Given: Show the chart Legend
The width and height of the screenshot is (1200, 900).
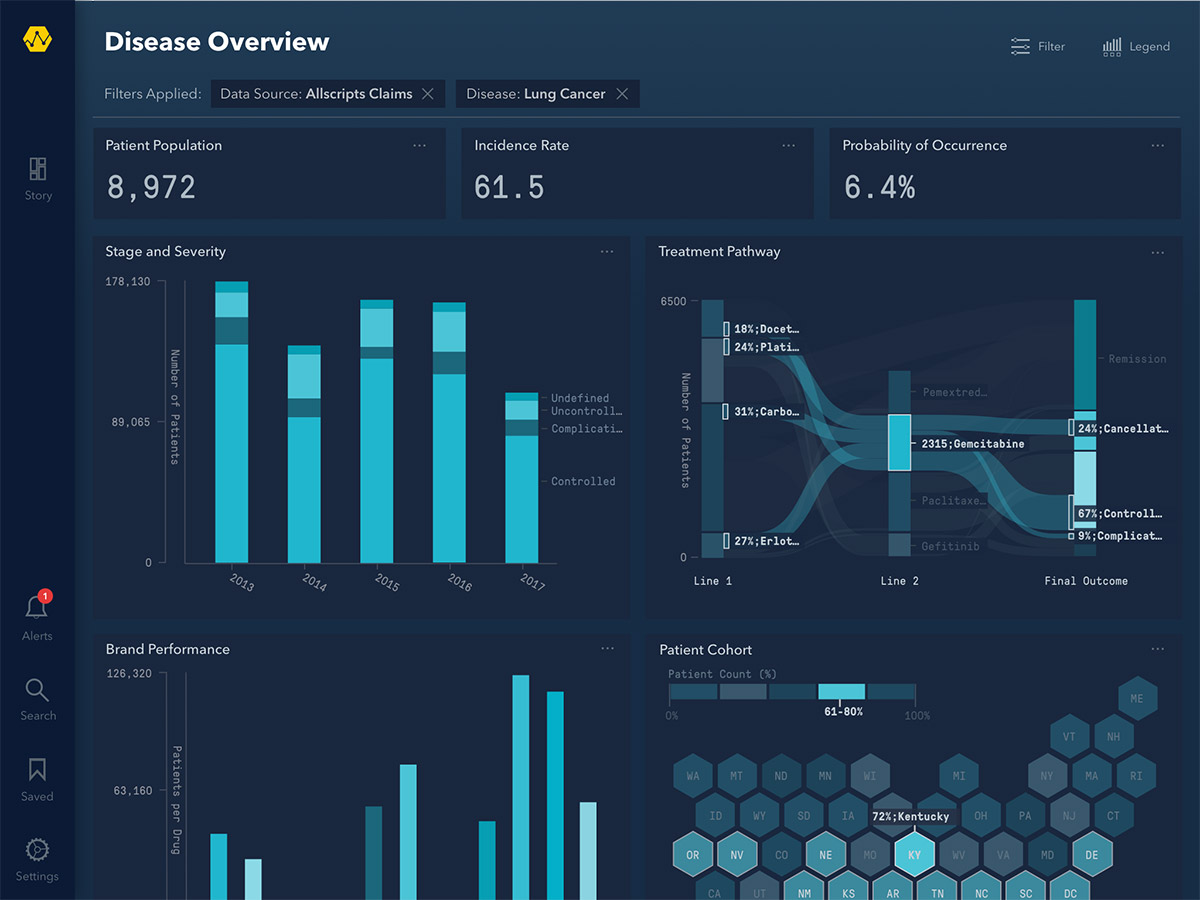Looking at the screenshot, I should point(1136,47).
